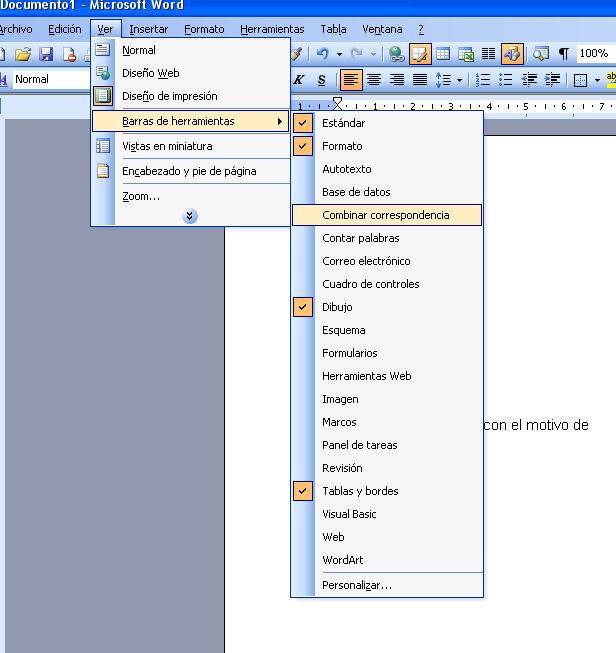Center-align text with the Center icon
Image resolution: width=616 pixels, height=653 pixels.
pyautogui.click(x=374, y=80)
